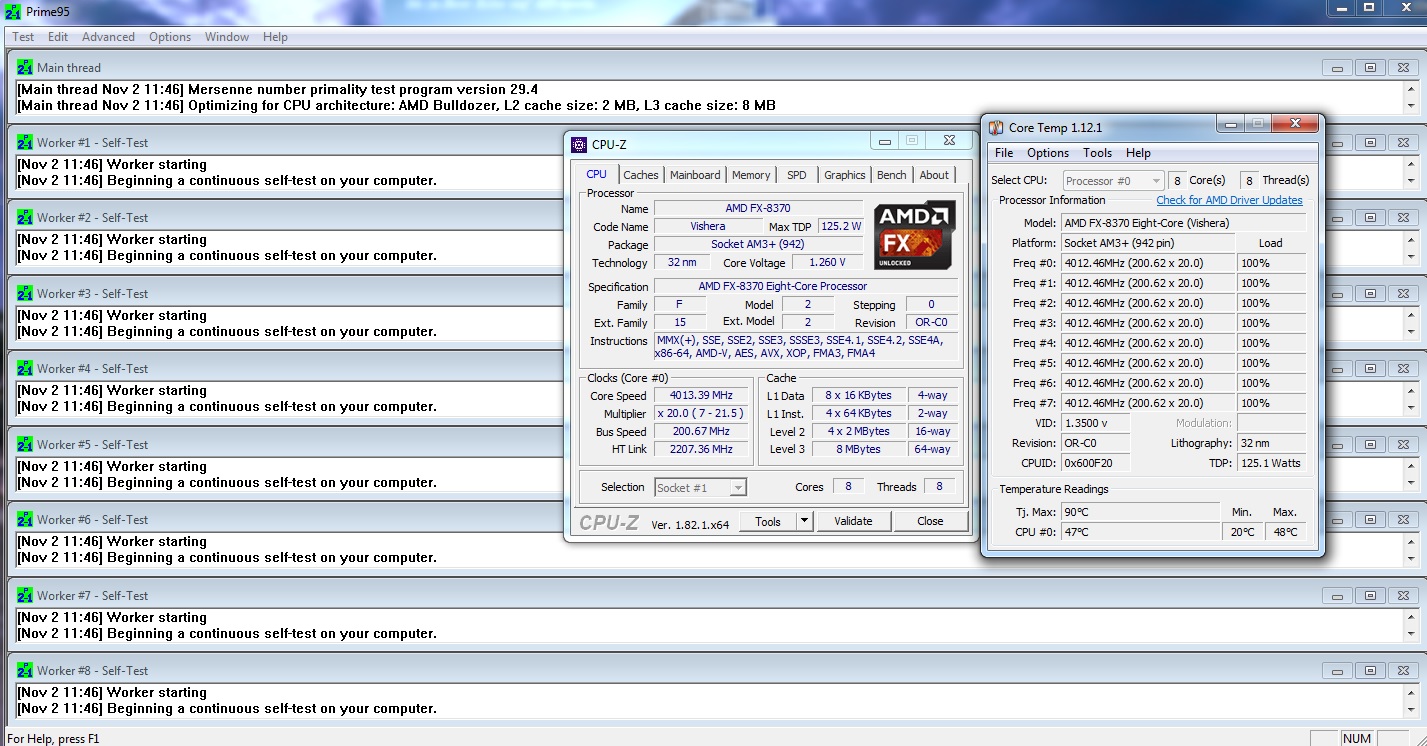Switch to the Memory tab in CPU-Z

(x=751, y=175)
